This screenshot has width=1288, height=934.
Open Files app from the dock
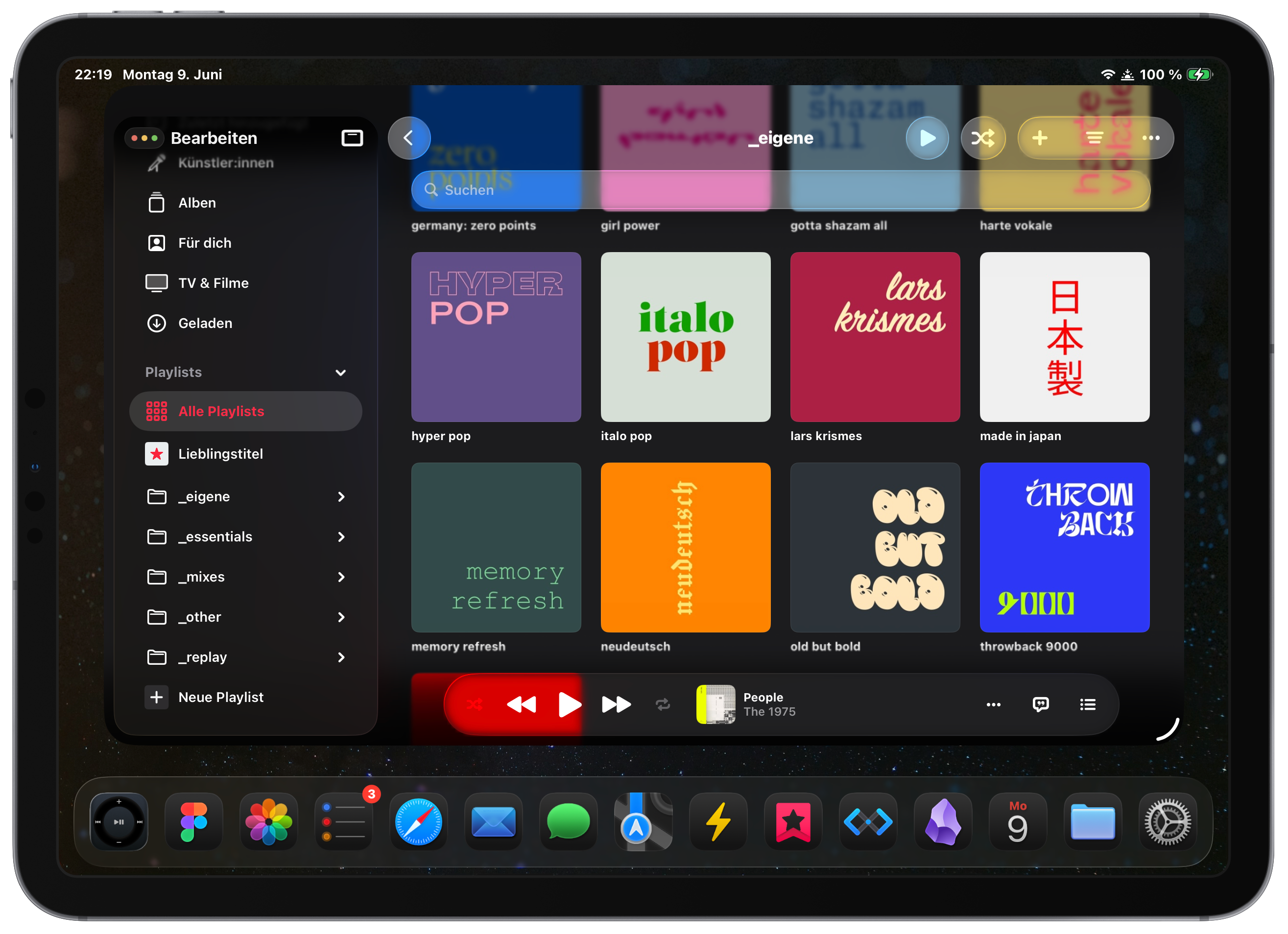coord(1093,822)
